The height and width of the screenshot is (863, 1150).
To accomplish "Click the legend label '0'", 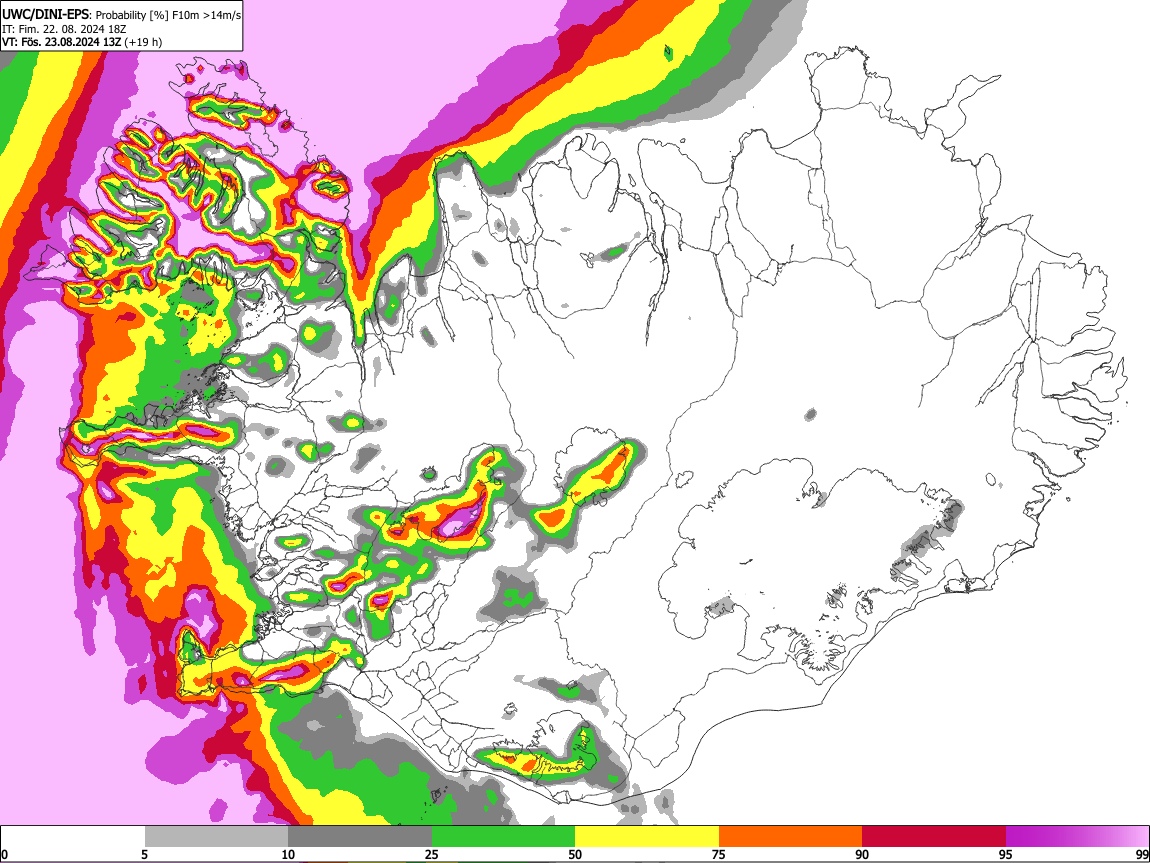I will pyautogui.click(x=5, y=854).
